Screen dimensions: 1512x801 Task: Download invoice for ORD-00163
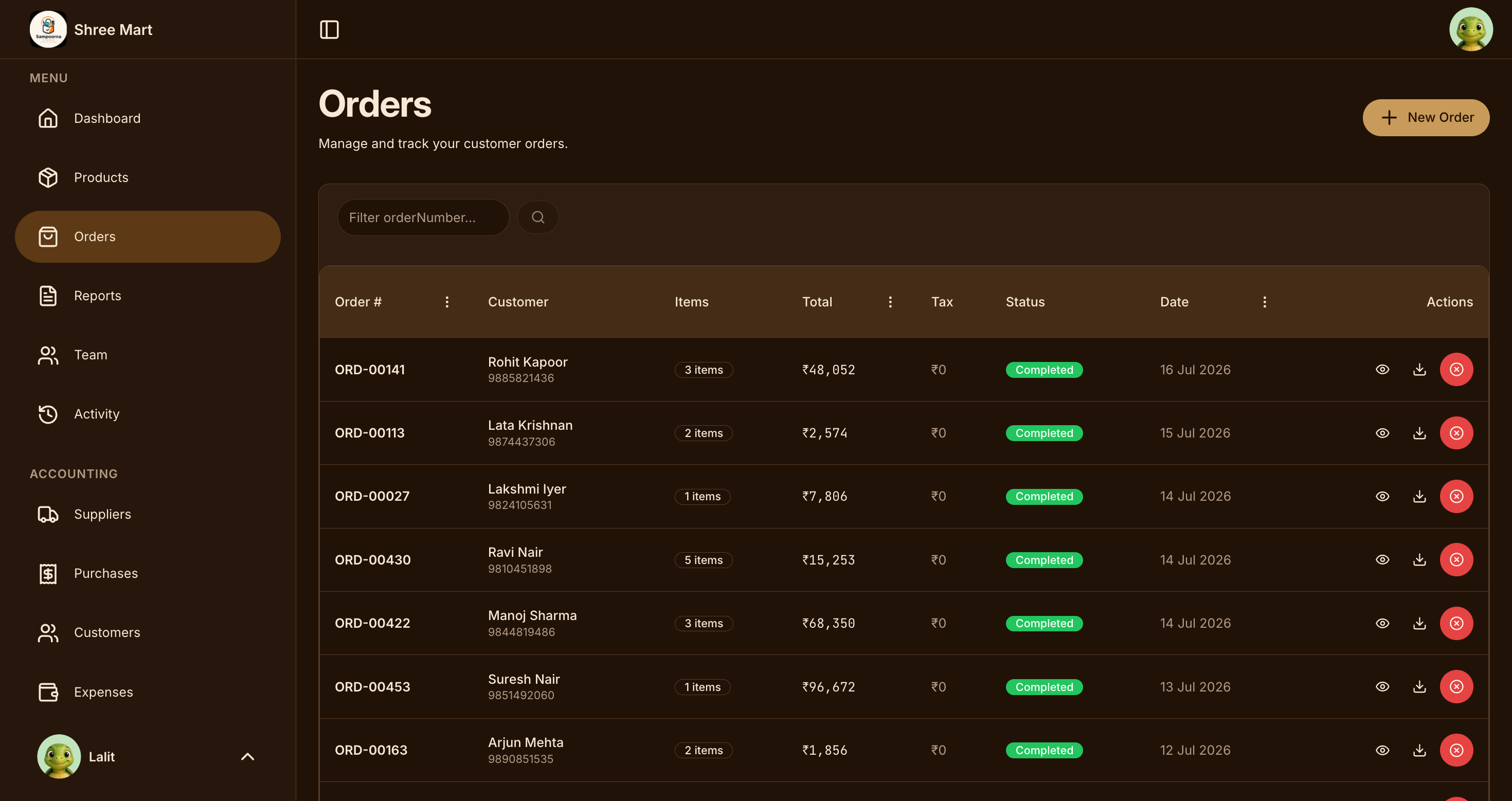pos(1419,750)
